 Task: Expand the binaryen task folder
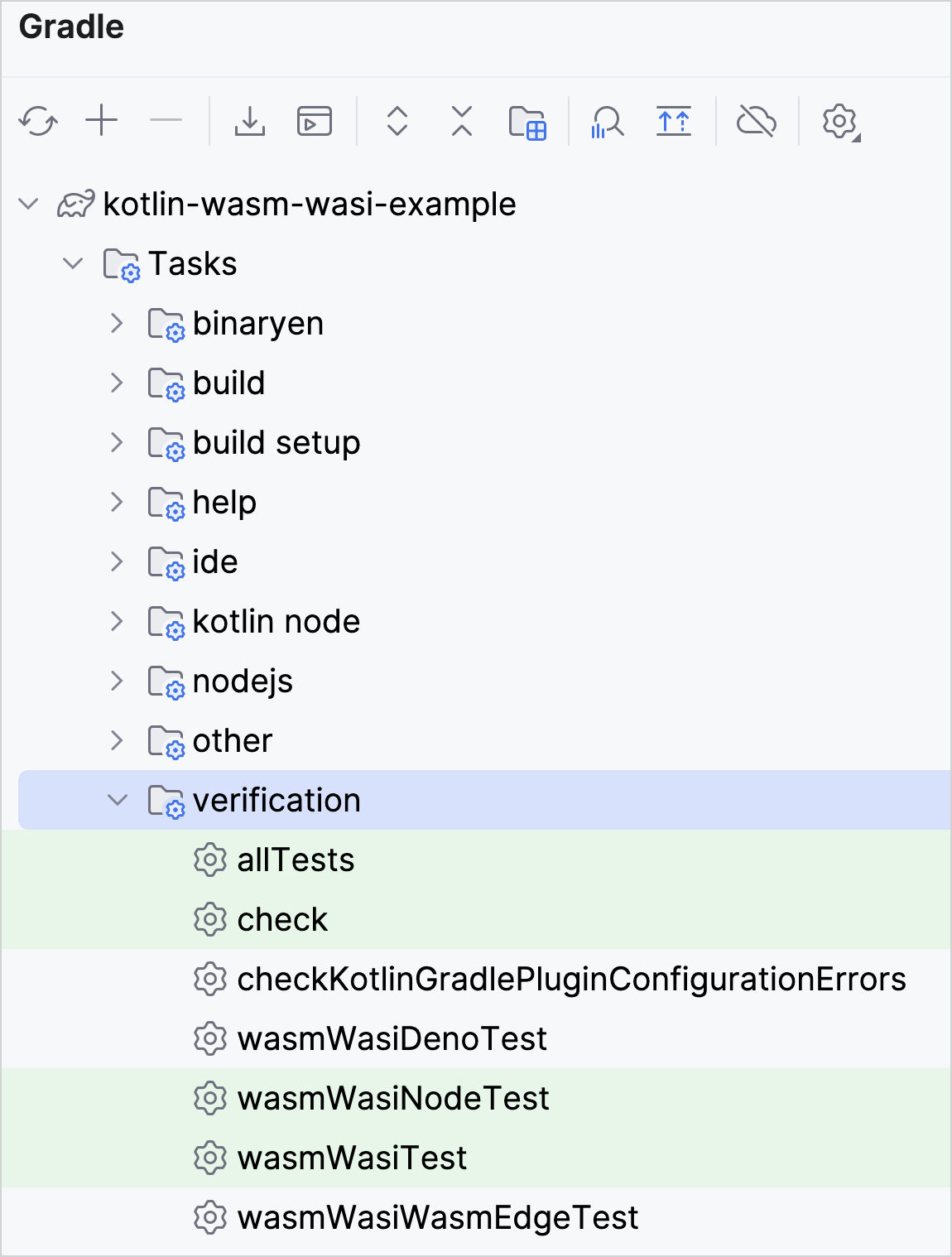click(x=117, y=323)
